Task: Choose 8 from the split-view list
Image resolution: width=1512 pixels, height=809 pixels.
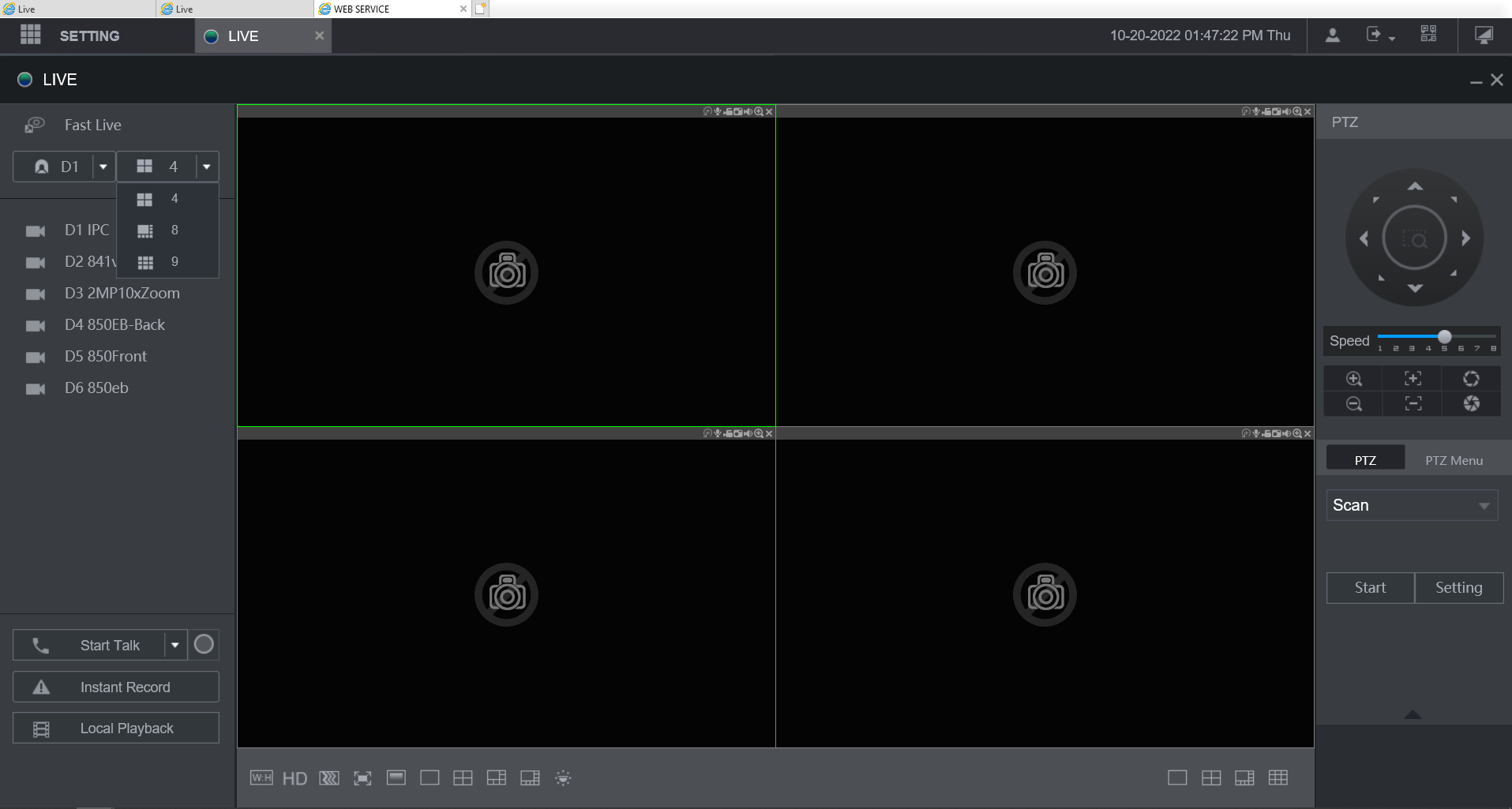Action: [167, 230]
